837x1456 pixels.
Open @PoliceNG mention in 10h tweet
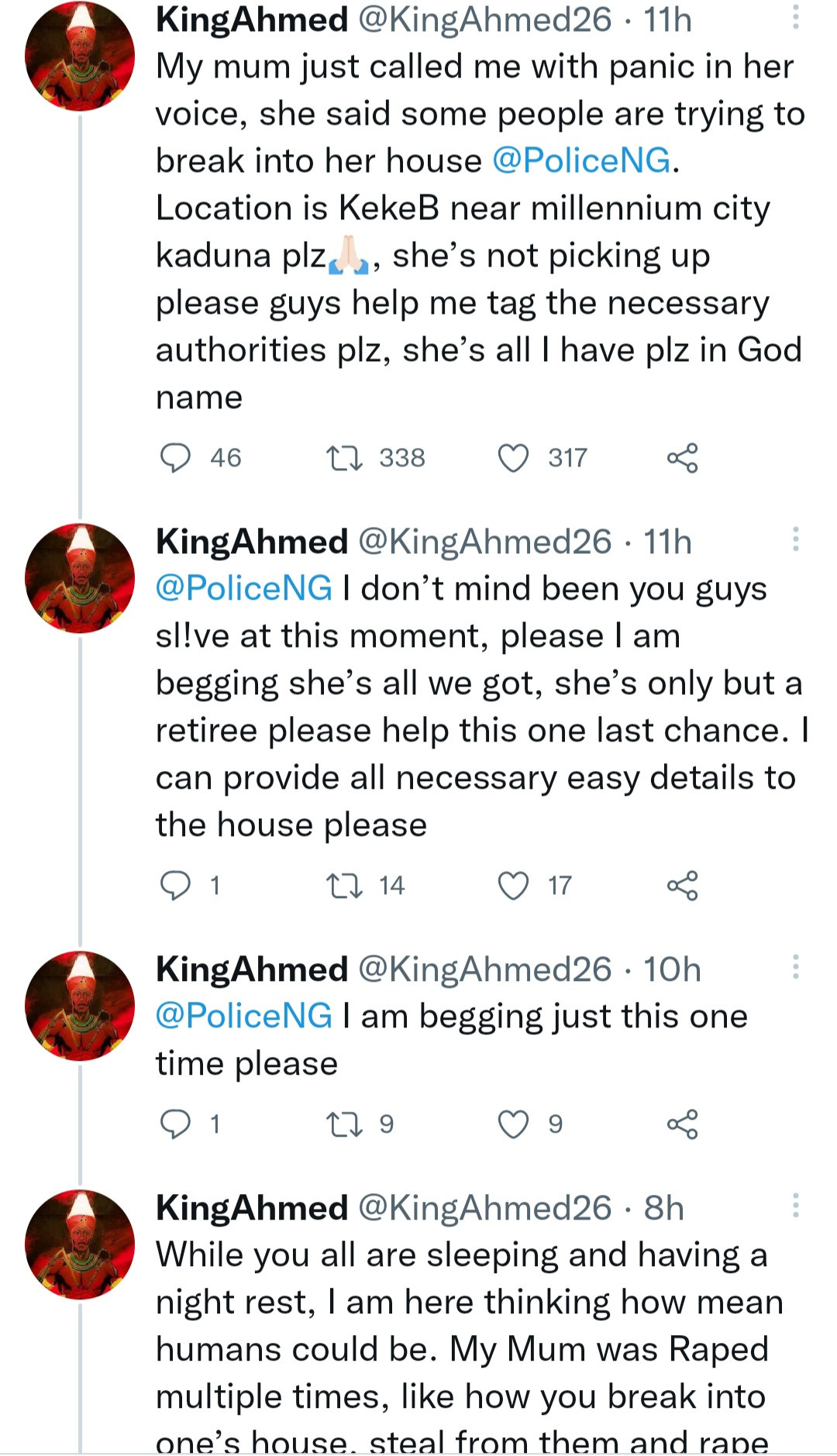click(x=244, y=1016)
